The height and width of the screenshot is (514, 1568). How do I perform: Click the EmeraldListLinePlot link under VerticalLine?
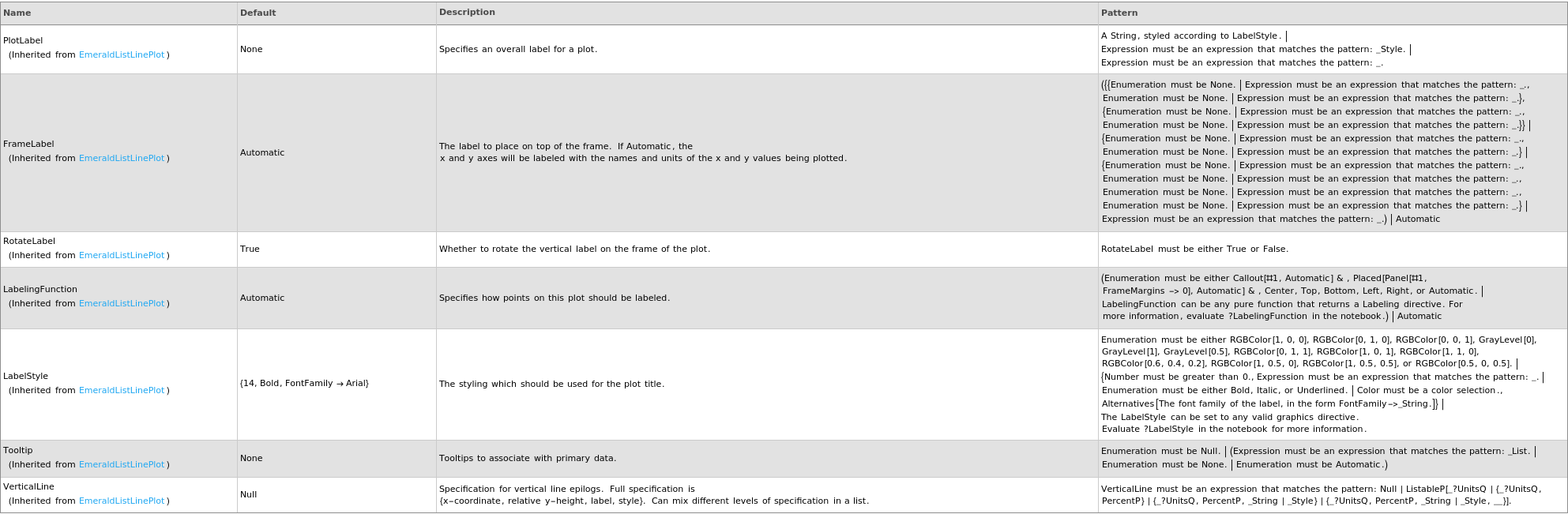tap(122, 501)
